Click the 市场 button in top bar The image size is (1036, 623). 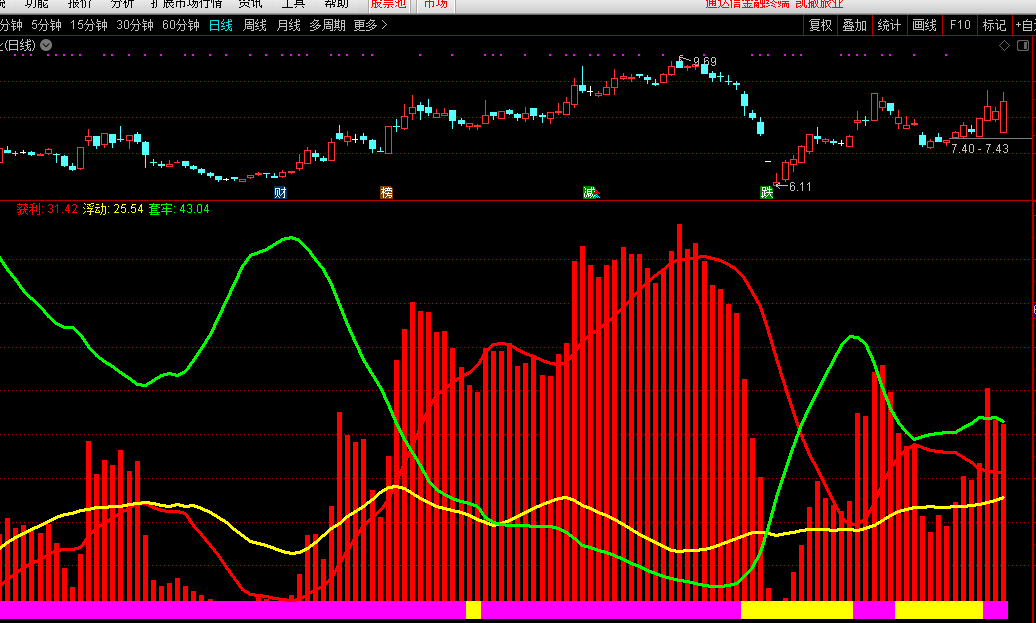pyautogui.click(x=434, y=4)
